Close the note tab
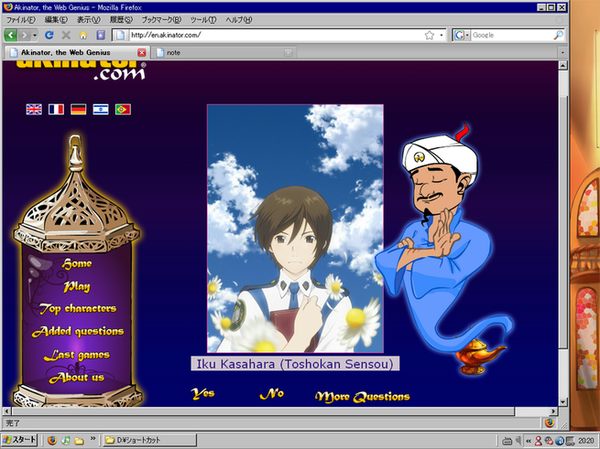The height and width of the screenshot is (449, 600). pyautogui.click(x=289, y=52)
